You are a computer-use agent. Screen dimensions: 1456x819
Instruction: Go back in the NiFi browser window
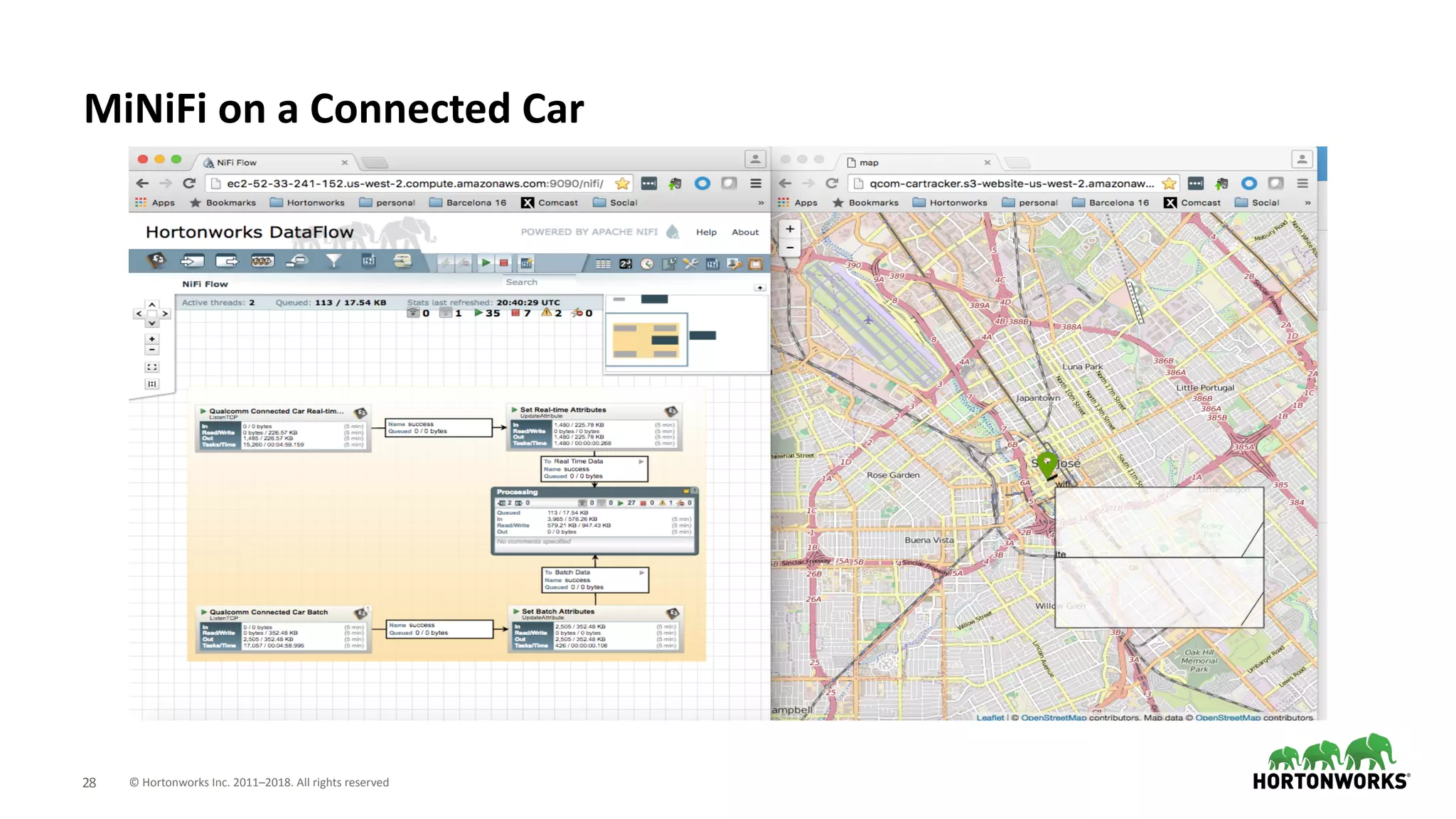click(142, 183)
